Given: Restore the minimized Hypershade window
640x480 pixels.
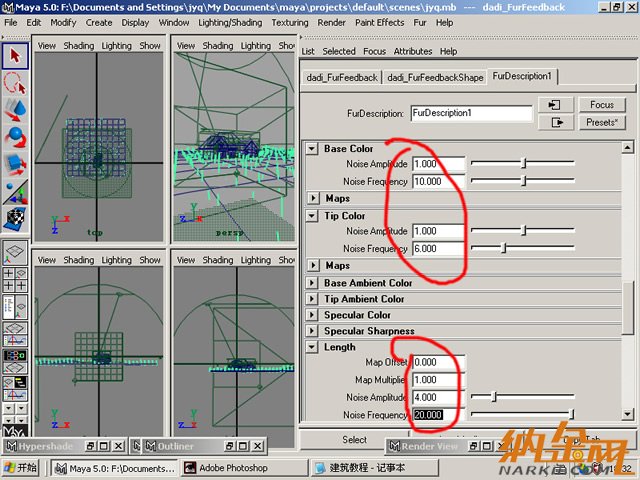Looking at the screenshot, I should (x=91, y=446).
